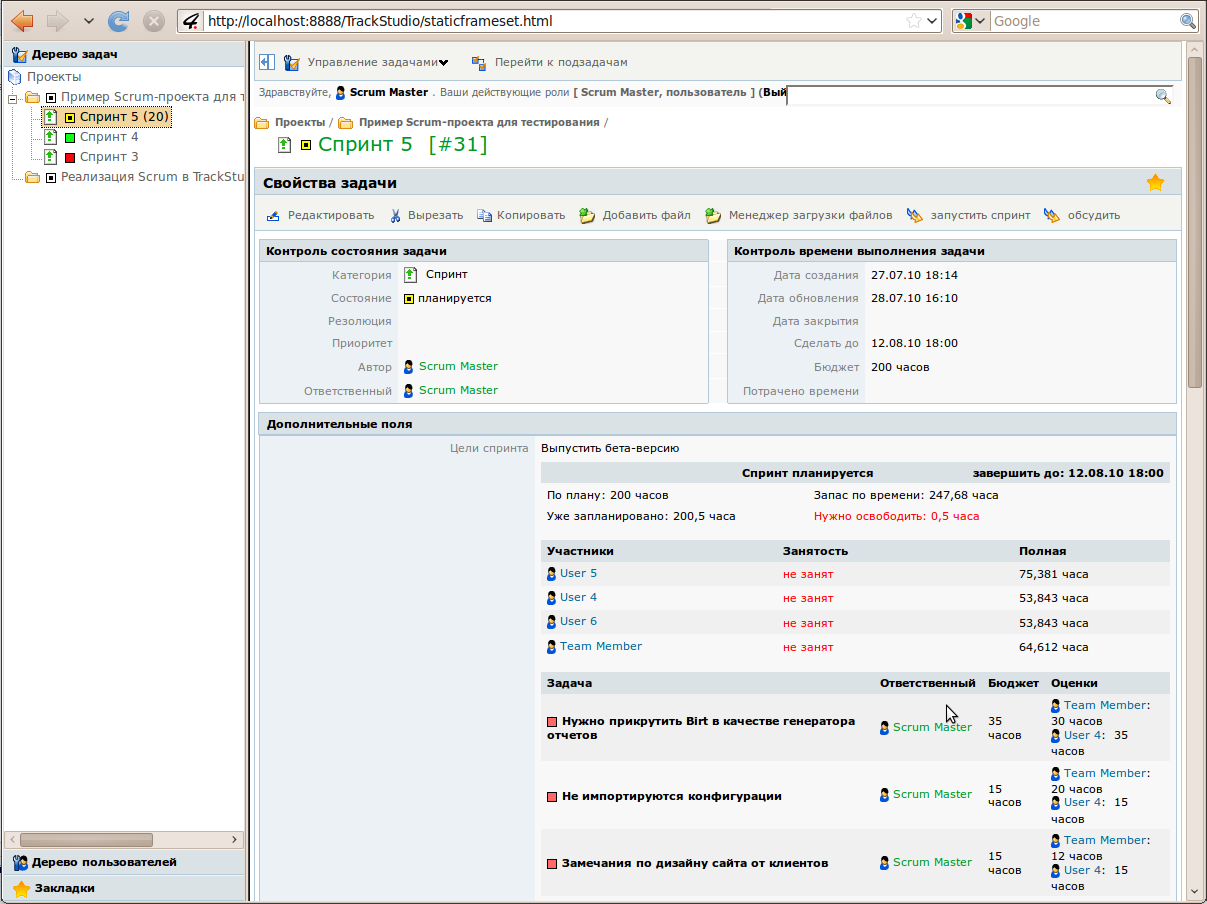This screenshot has width=1207, height=904.
Task: Click the red status square of Спринт 3
Action: [x=70, y=158]
